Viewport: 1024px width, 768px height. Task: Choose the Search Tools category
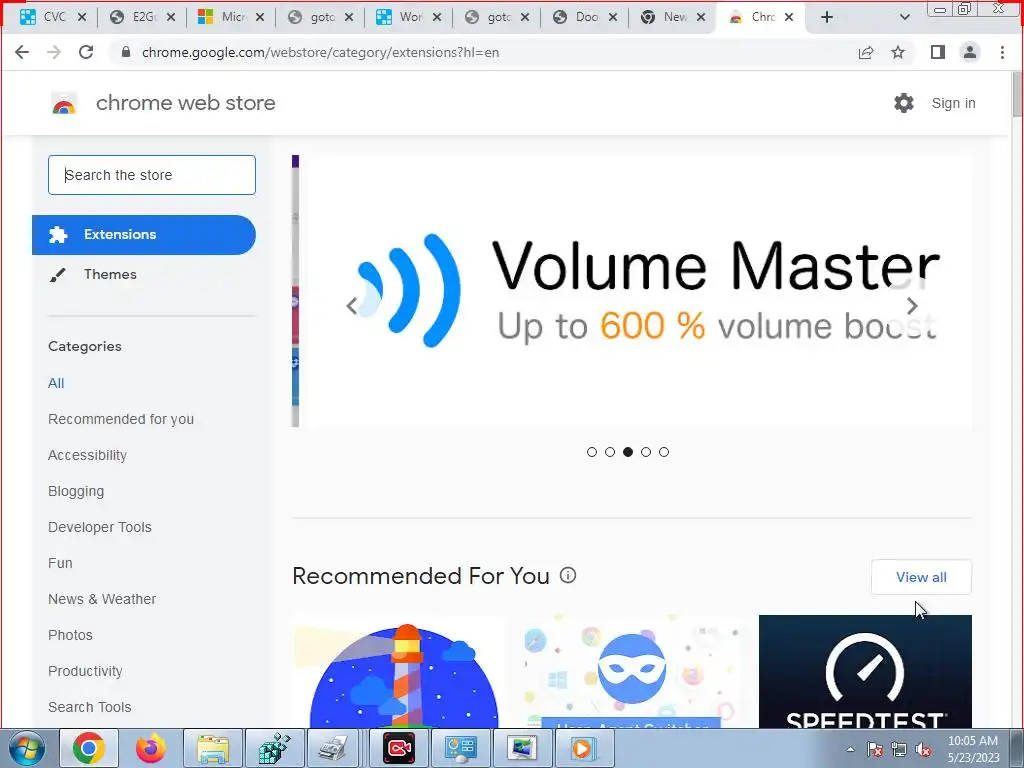point(89,707)
